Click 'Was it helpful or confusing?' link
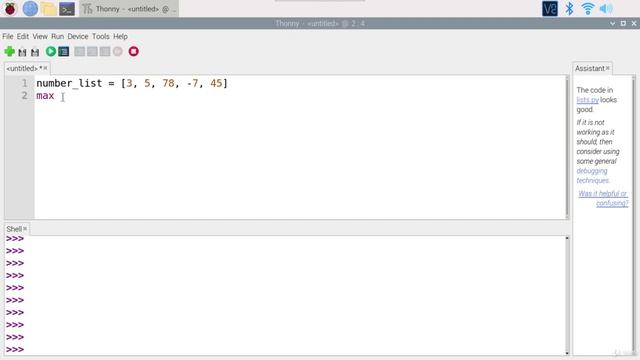 (x=603, y=198)
